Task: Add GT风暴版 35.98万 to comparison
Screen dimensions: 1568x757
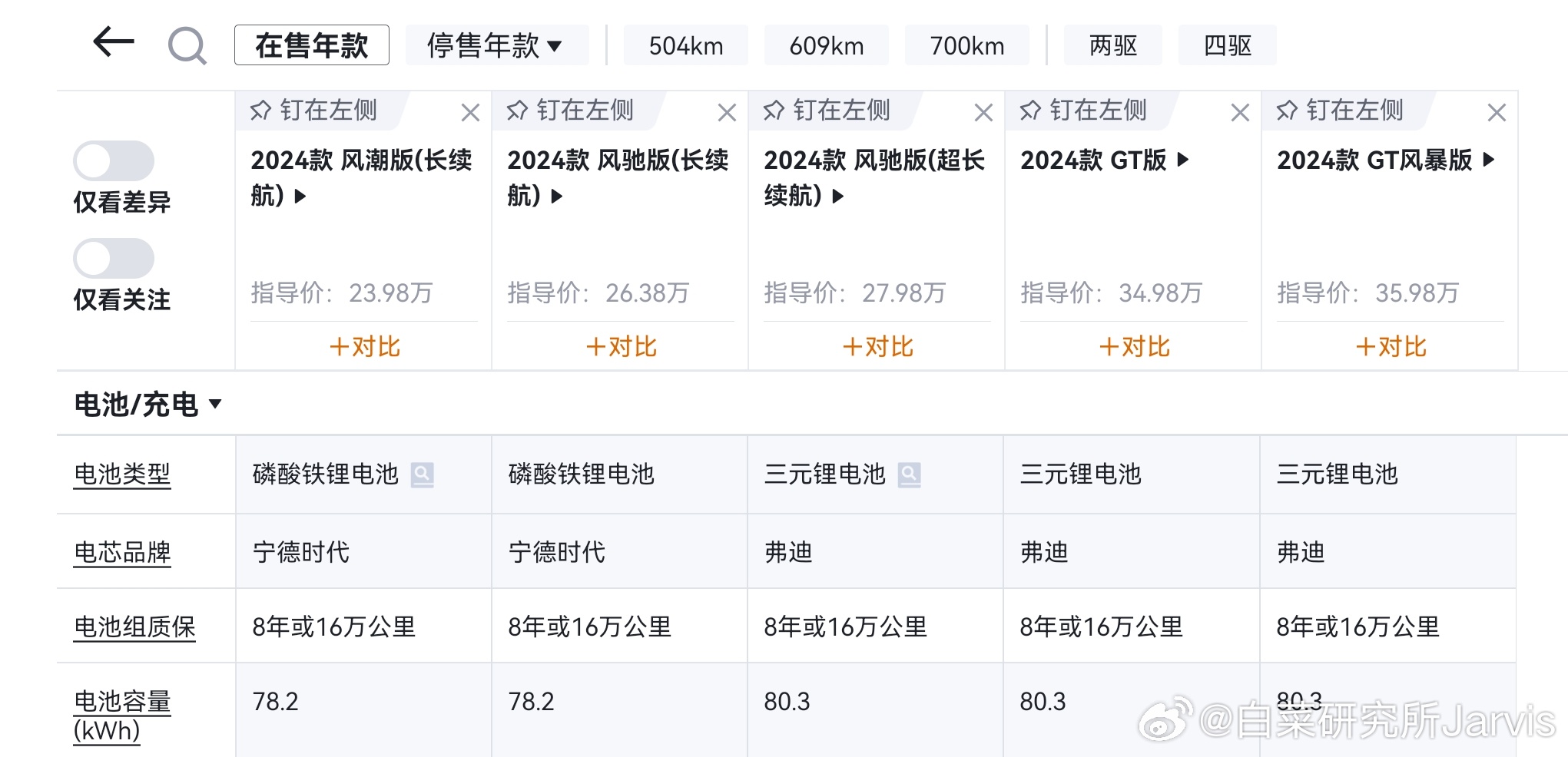Action: (1391, 347)
